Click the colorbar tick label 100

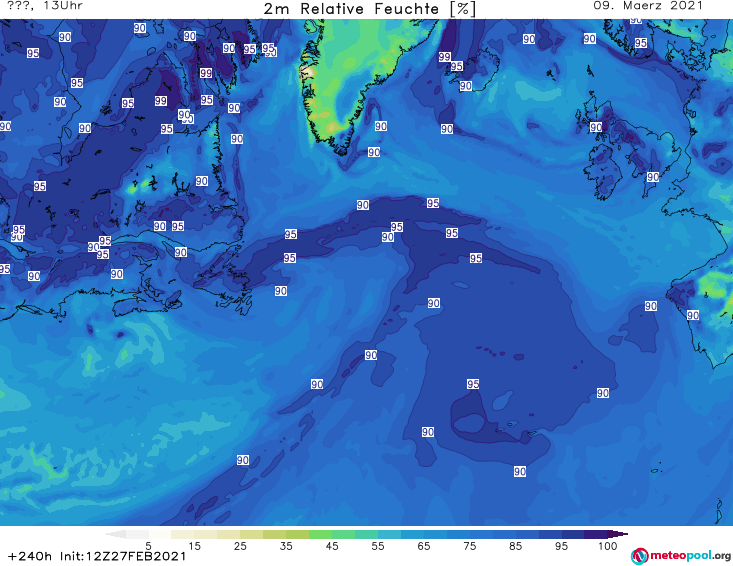(608, 546)
